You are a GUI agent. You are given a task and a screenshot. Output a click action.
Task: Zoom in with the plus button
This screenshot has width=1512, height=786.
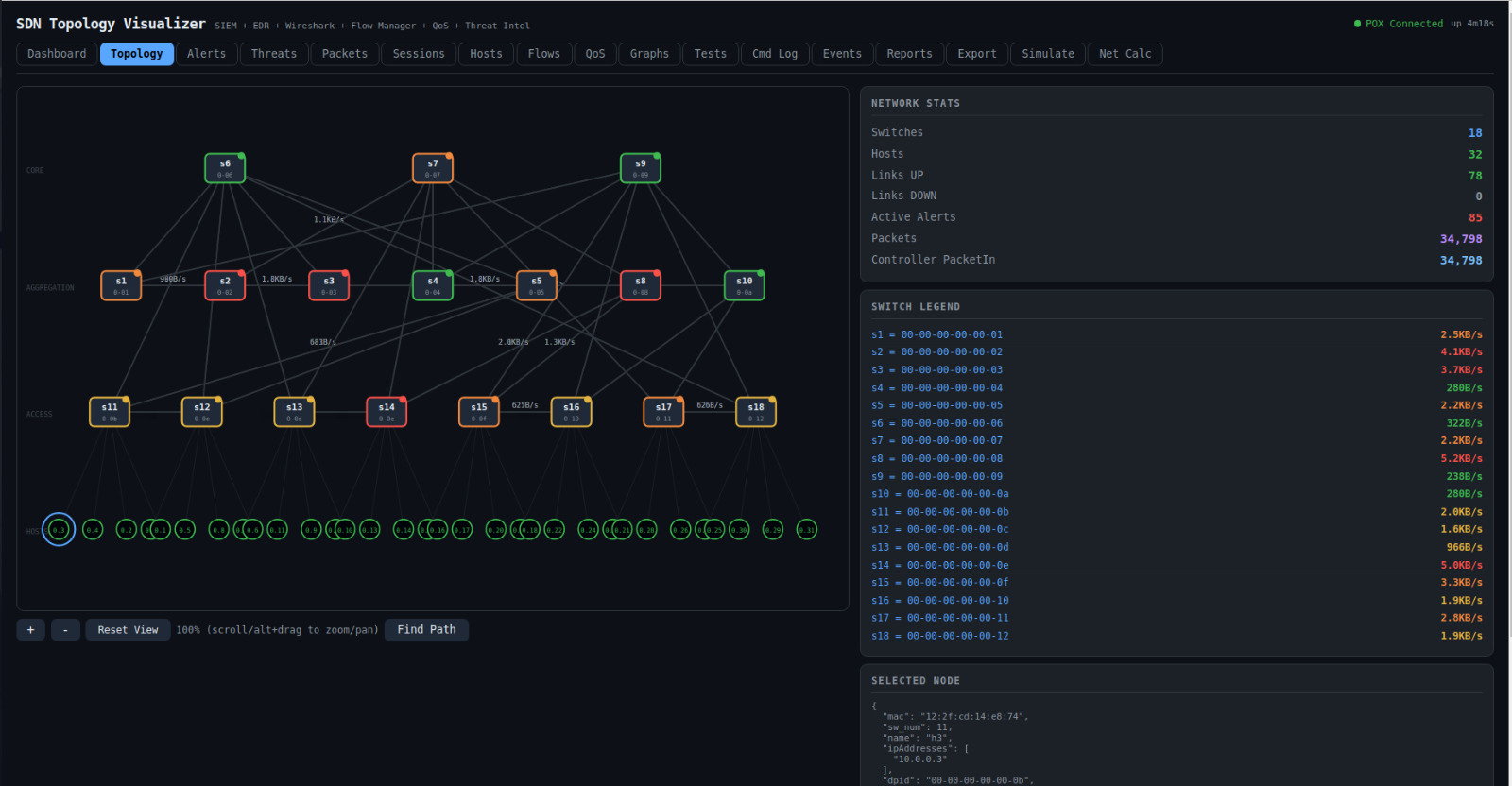point(30,630)
